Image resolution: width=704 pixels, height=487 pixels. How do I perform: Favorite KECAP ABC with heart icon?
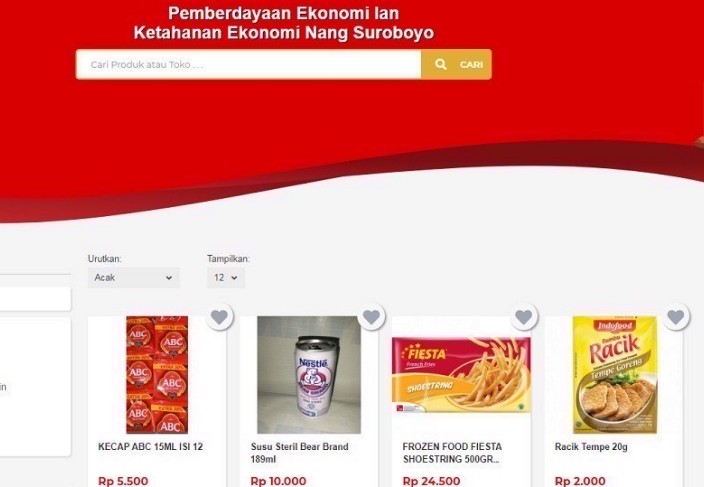tap(220, 317)
